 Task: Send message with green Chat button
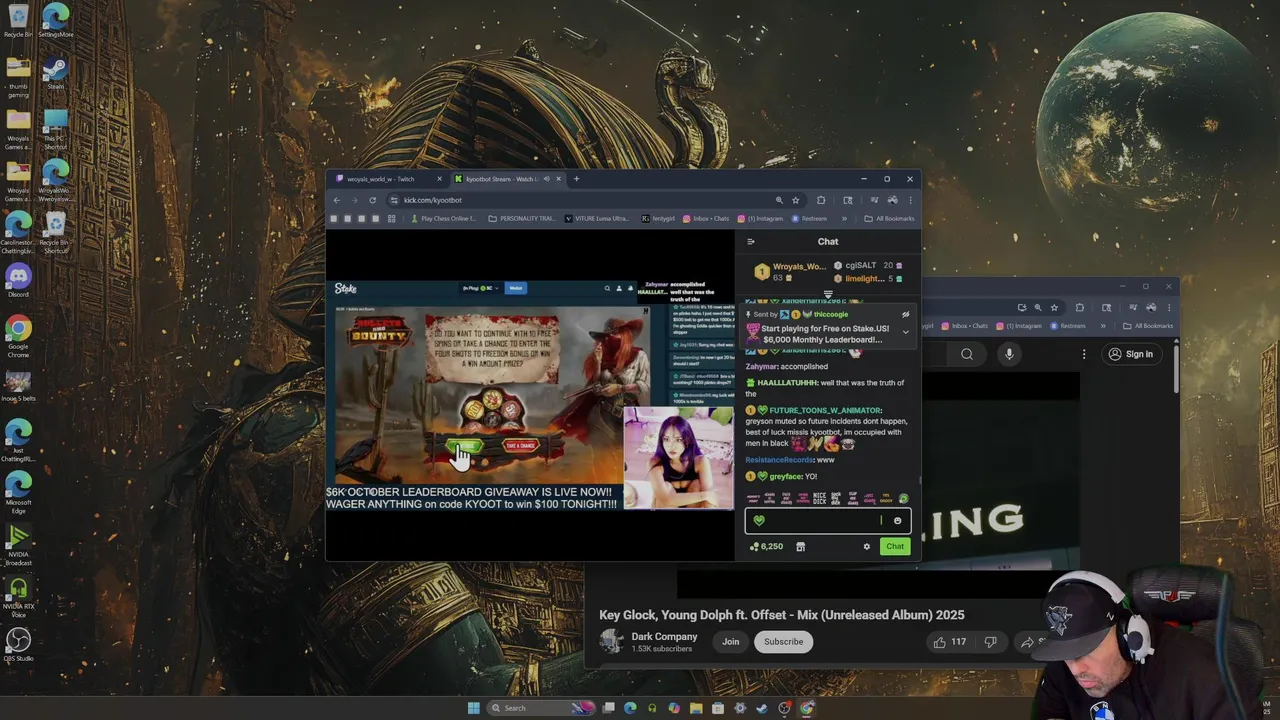tap(895, 546)
